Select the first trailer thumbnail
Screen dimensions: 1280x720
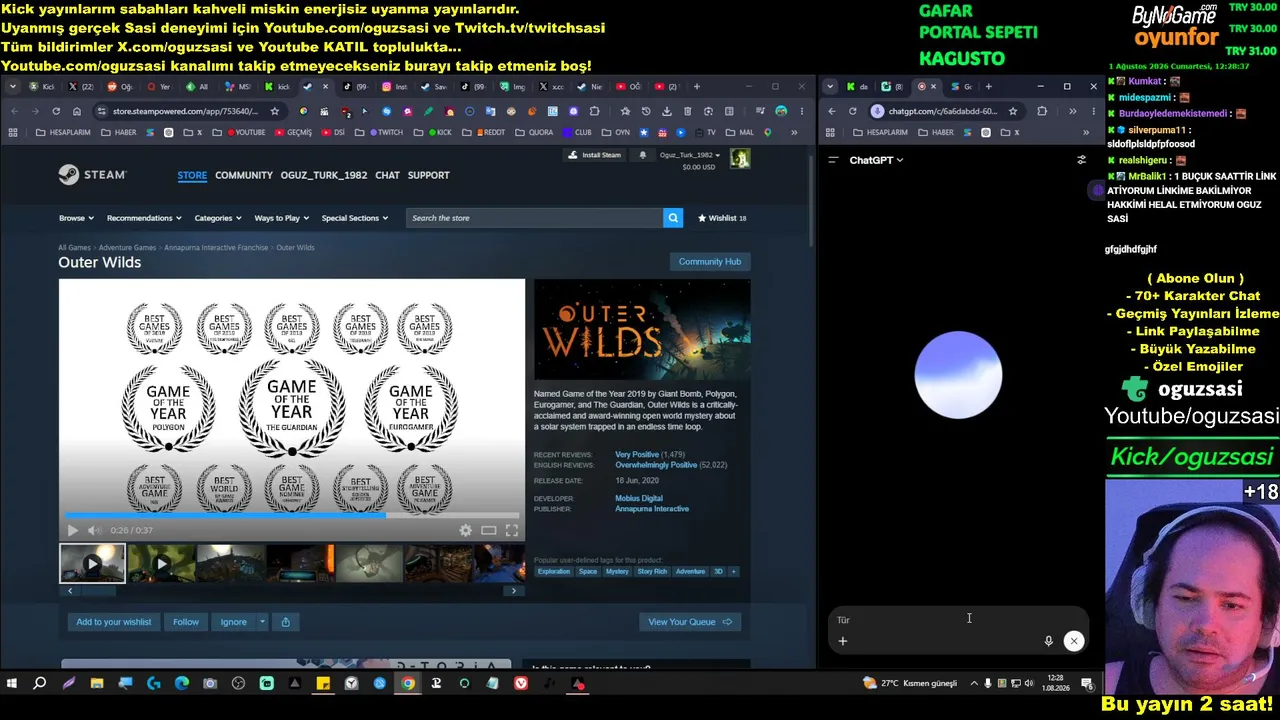[92, 564]
